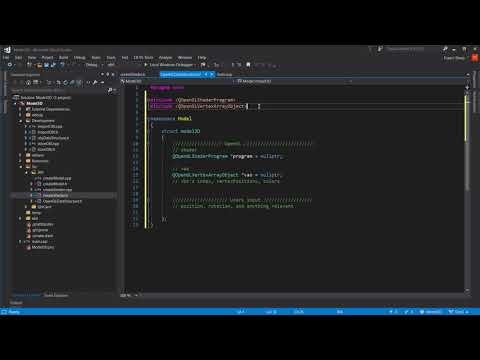Image resolution: width=480 pixels, height=360 pixels.
Task: Pin the active editor tab
Action: 206,74
